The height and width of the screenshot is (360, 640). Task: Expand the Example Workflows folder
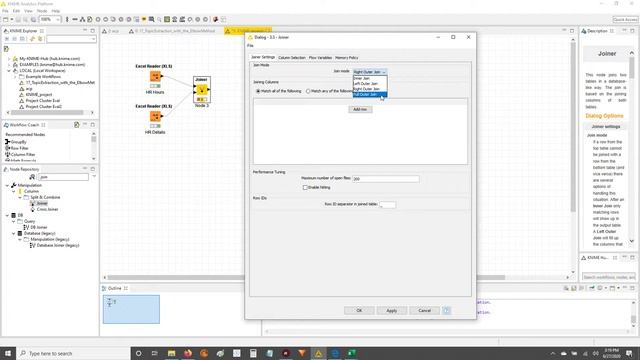point(15,77)
